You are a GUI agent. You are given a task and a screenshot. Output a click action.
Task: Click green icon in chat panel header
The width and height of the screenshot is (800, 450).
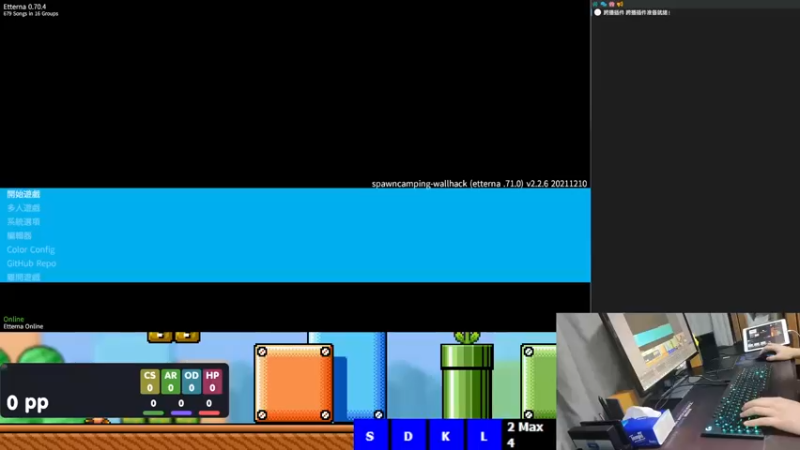pyautogui.click(x=595, y=4)
